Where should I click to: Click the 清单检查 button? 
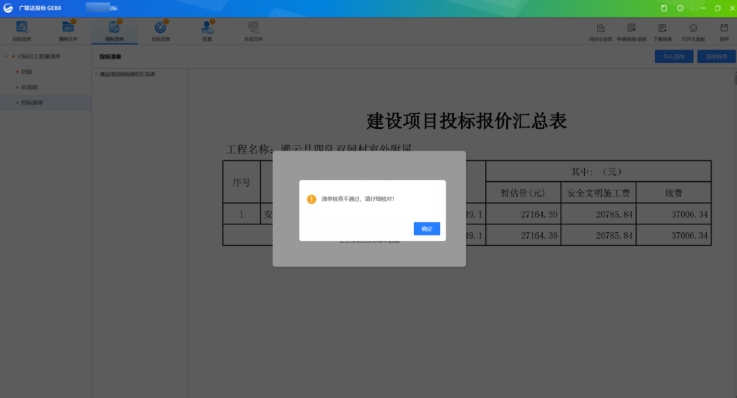716,56
